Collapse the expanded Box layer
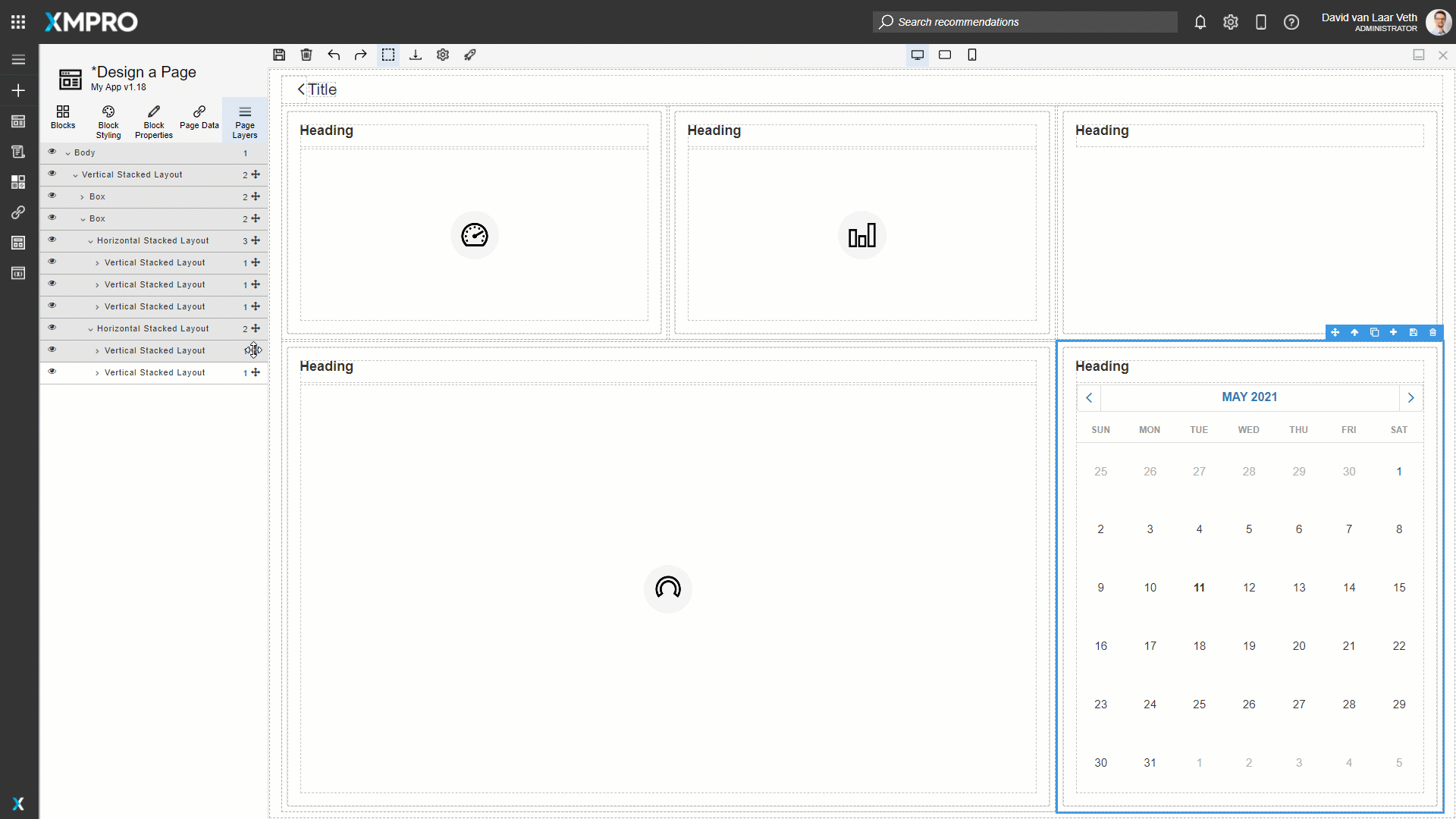 83,219
